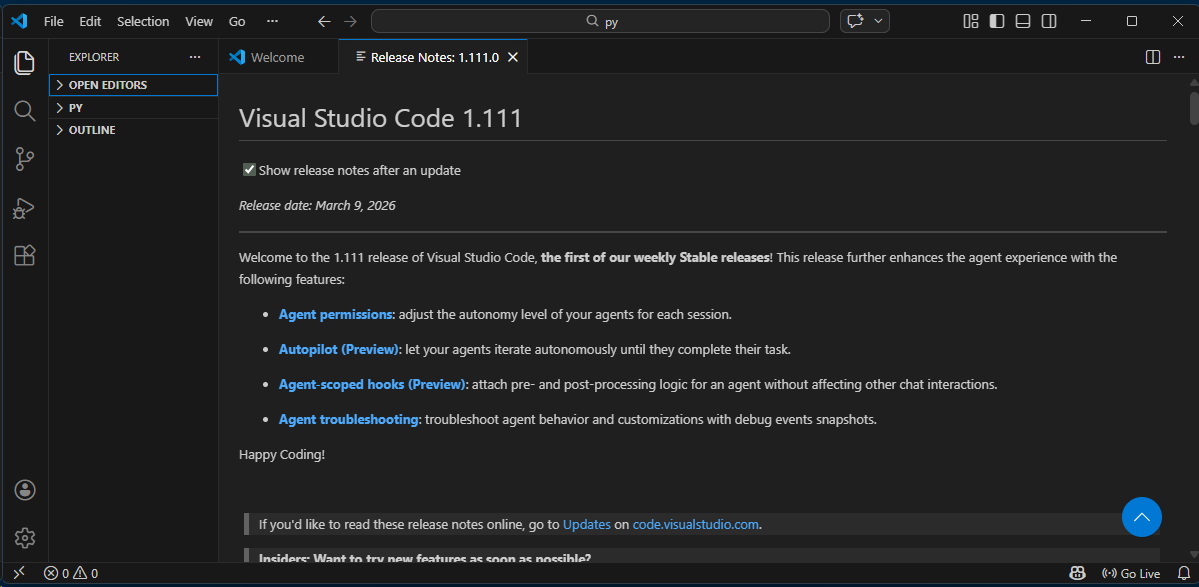Click the Agent permissions link
Screen dimensions: 1199x587
336,314
